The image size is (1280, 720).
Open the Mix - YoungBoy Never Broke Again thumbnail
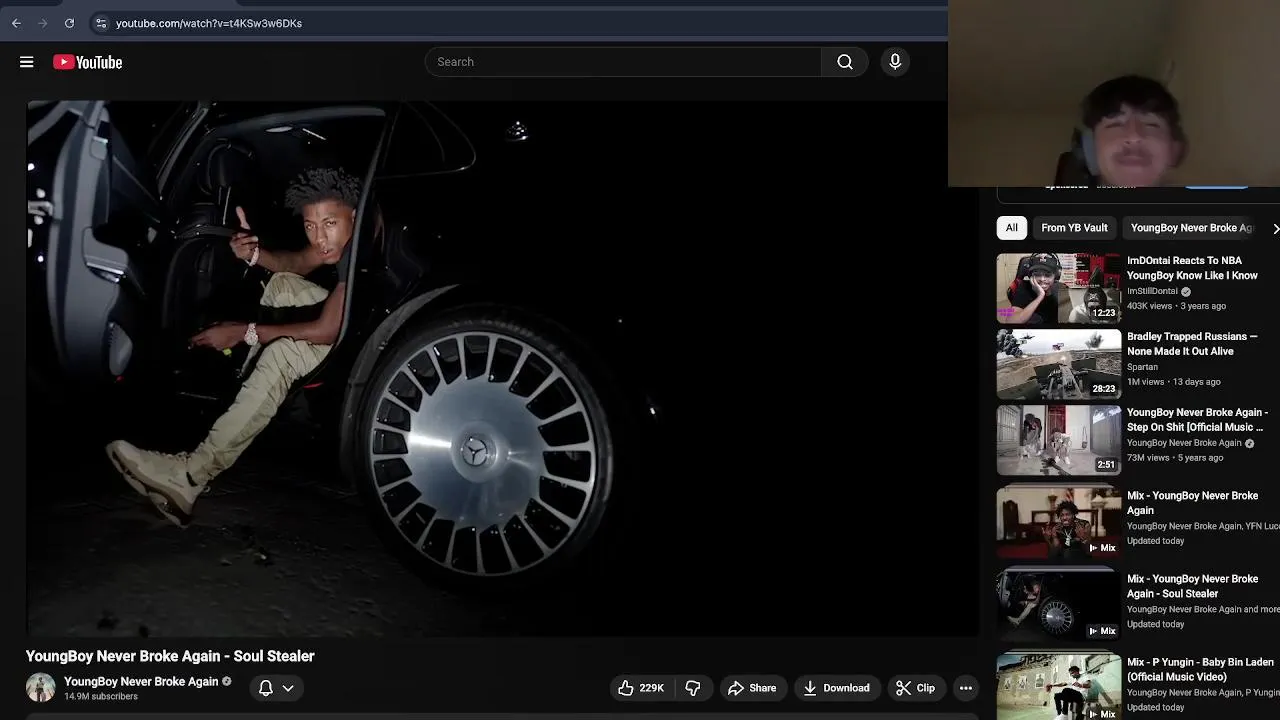point(1058,523)
